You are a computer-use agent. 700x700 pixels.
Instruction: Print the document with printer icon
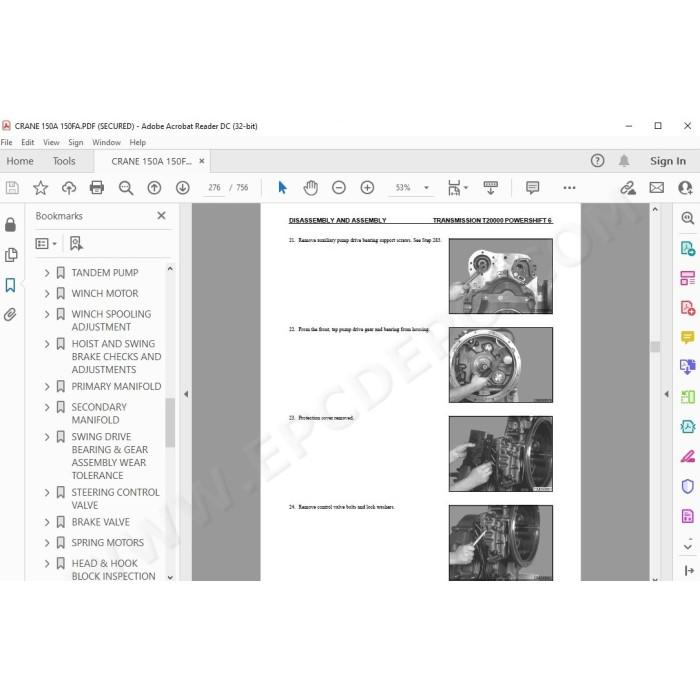pyautogui.click(x=97, y=188)
